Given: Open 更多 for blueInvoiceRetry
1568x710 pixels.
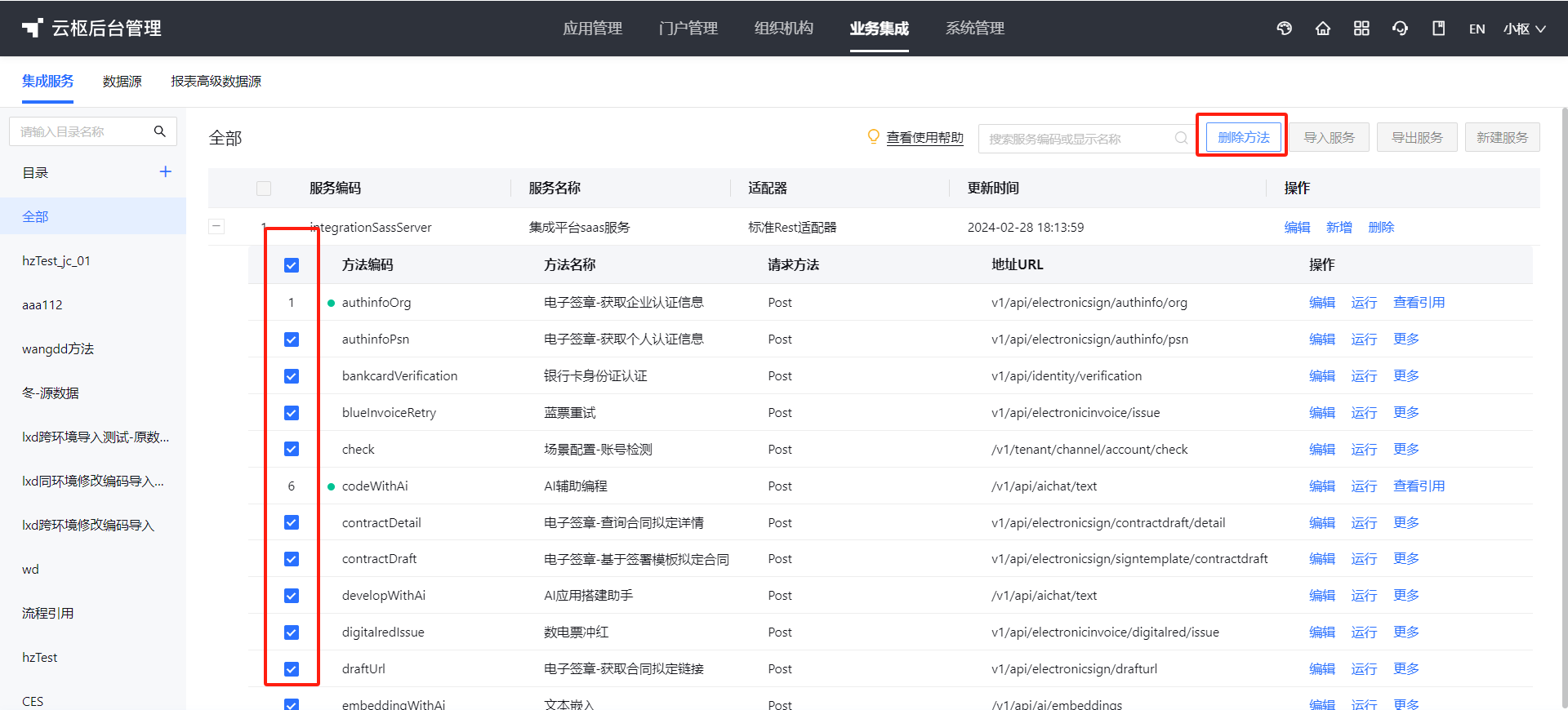Looking at the screenshot, I should (1406, 413).
